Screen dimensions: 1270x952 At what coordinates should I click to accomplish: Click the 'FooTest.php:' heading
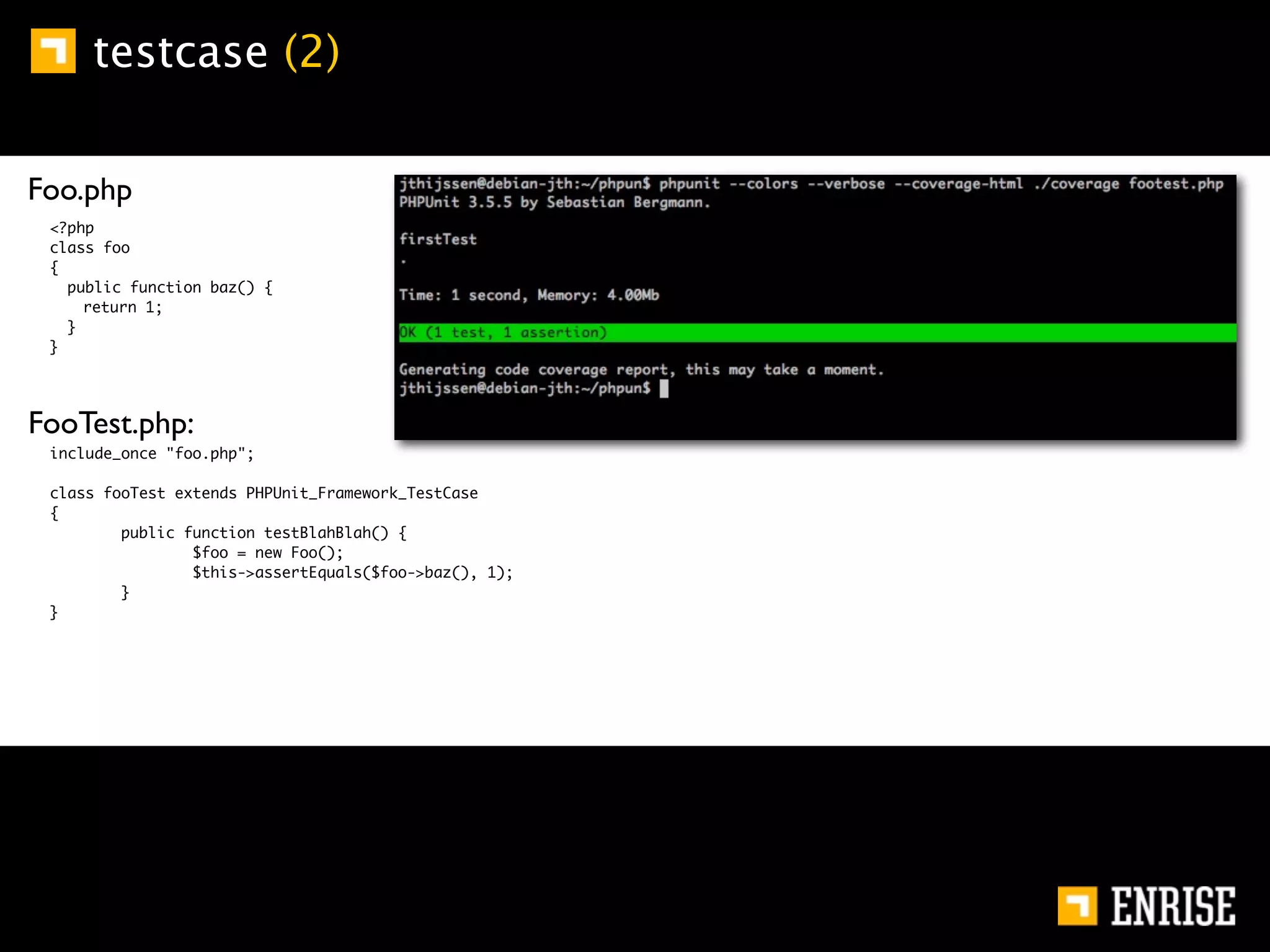click(112, 423)
